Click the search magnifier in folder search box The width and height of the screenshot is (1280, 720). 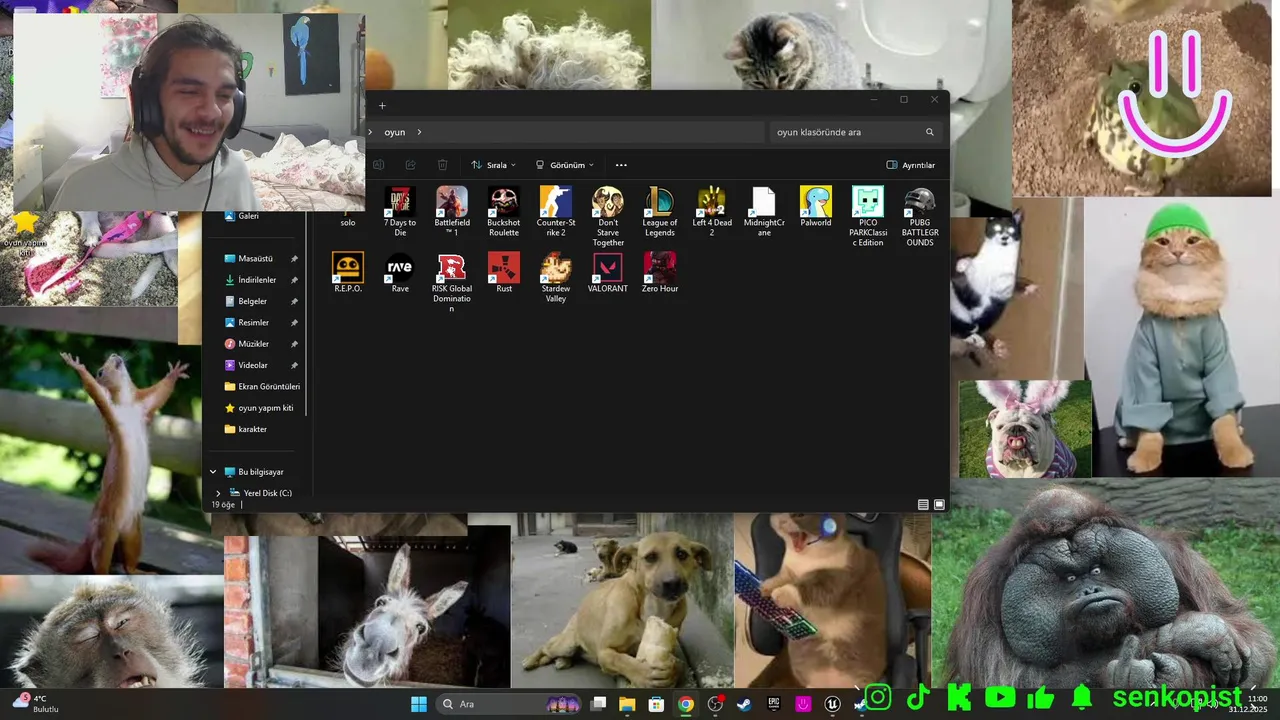pyautogui.click(x=929, y=132)
